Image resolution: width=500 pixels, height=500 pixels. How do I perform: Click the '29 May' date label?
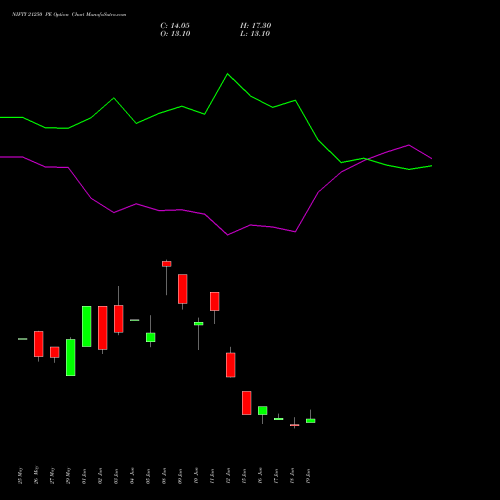click(69, 476)
